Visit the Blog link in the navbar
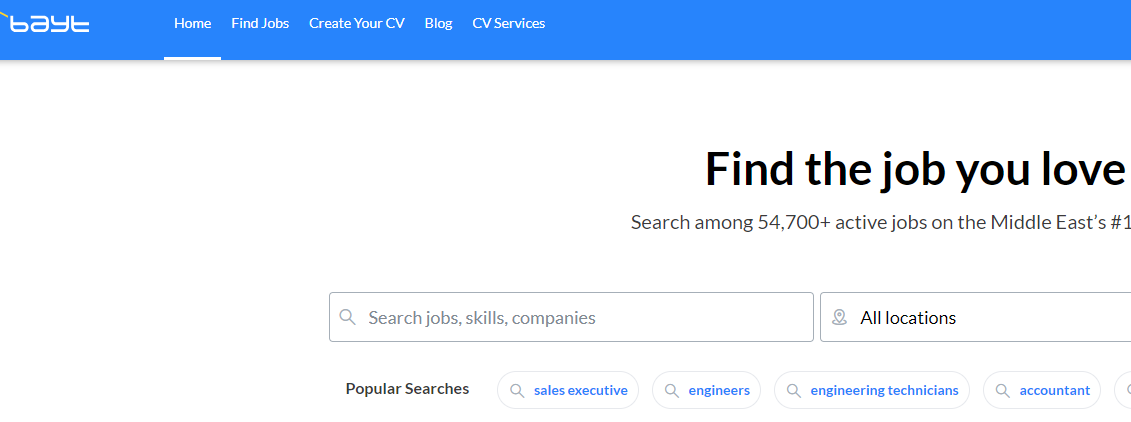Image resolution: width=1131 pixels, height=422 pixels. (x=438, y=23)
